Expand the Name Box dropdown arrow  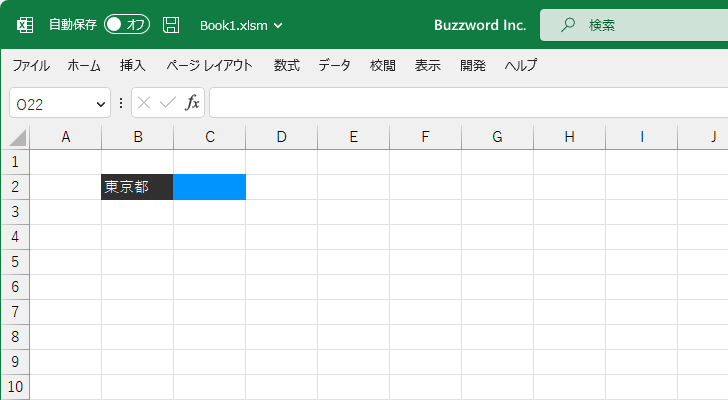(100, 104)
